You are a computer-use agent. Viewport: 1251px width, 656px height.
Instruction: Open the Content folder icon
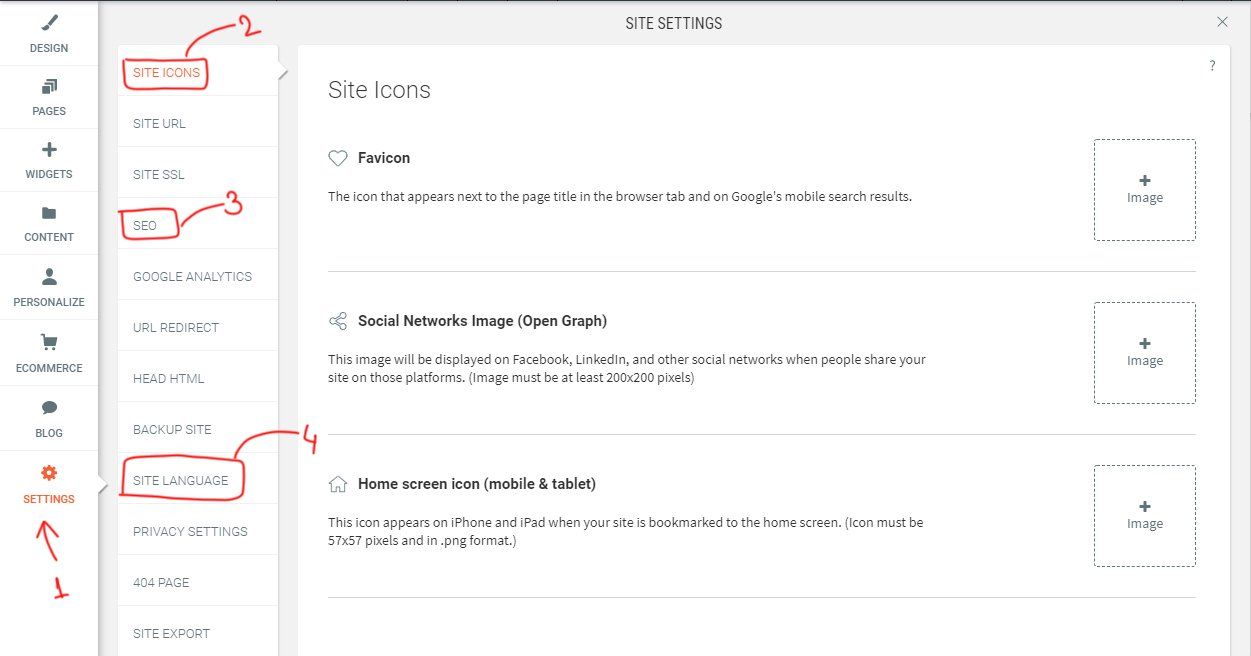click(49, 213)
